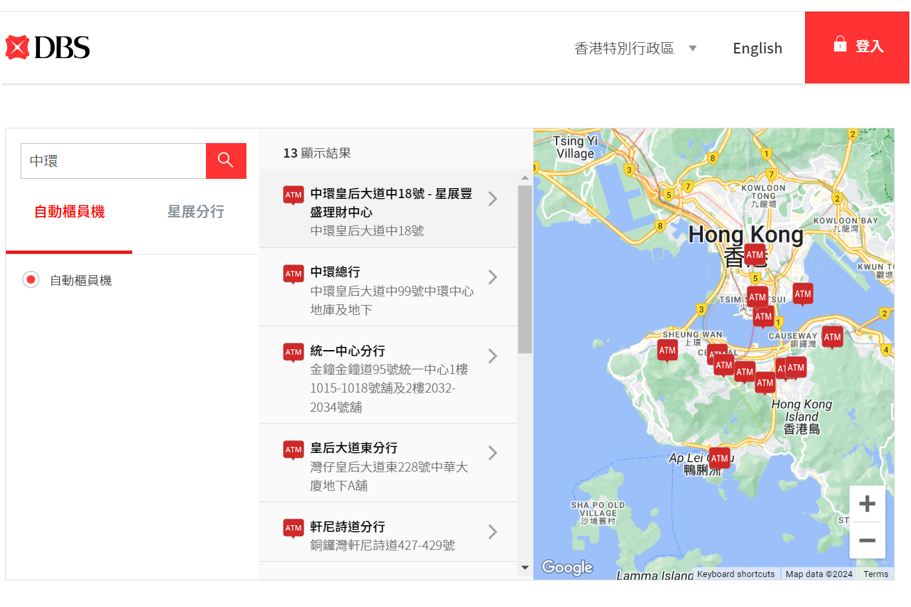Open the 香港特別行政區 region dropdown

[x=635, y=48]
